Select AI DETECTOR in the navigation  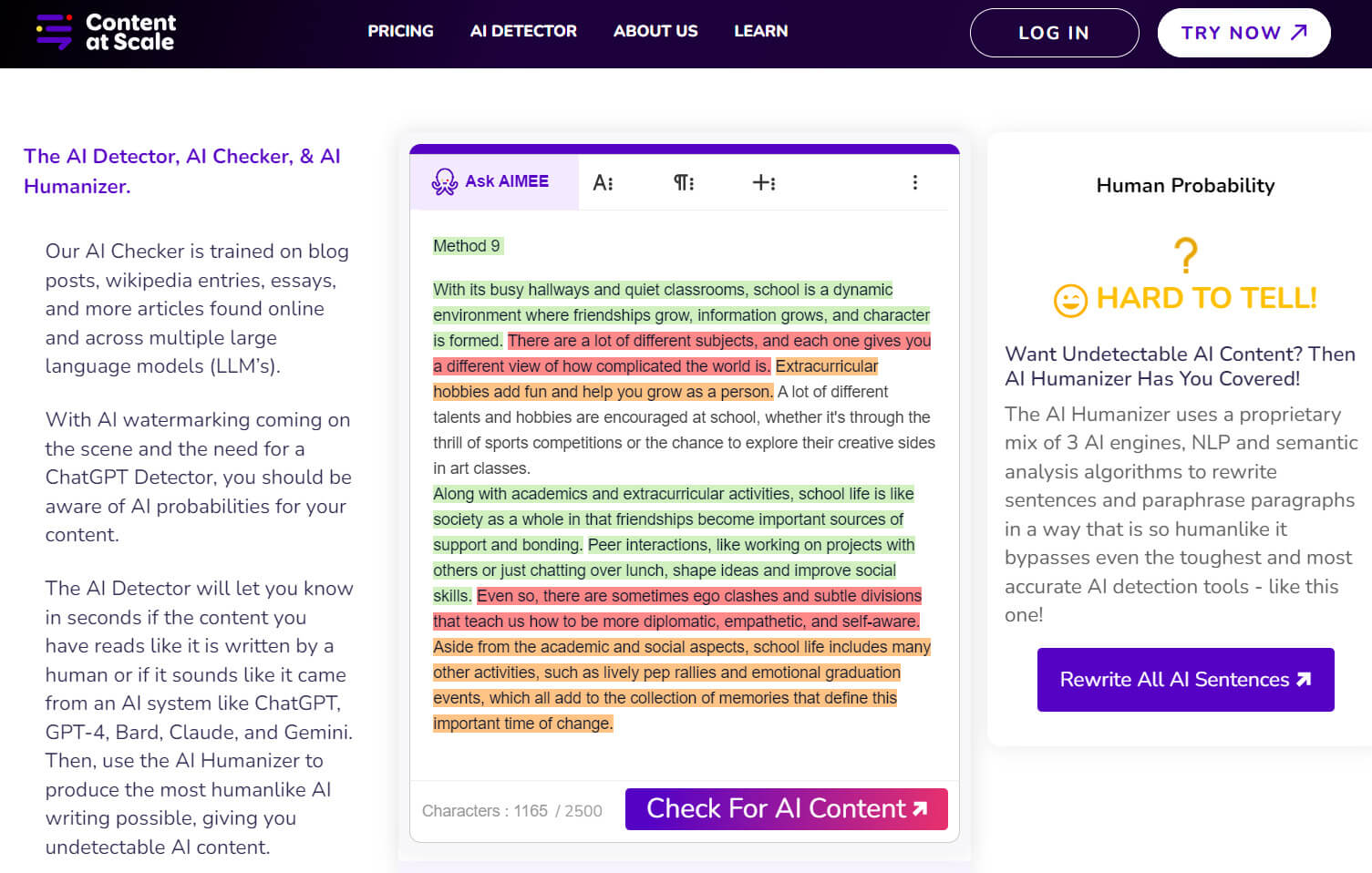[x=523, y=31]
